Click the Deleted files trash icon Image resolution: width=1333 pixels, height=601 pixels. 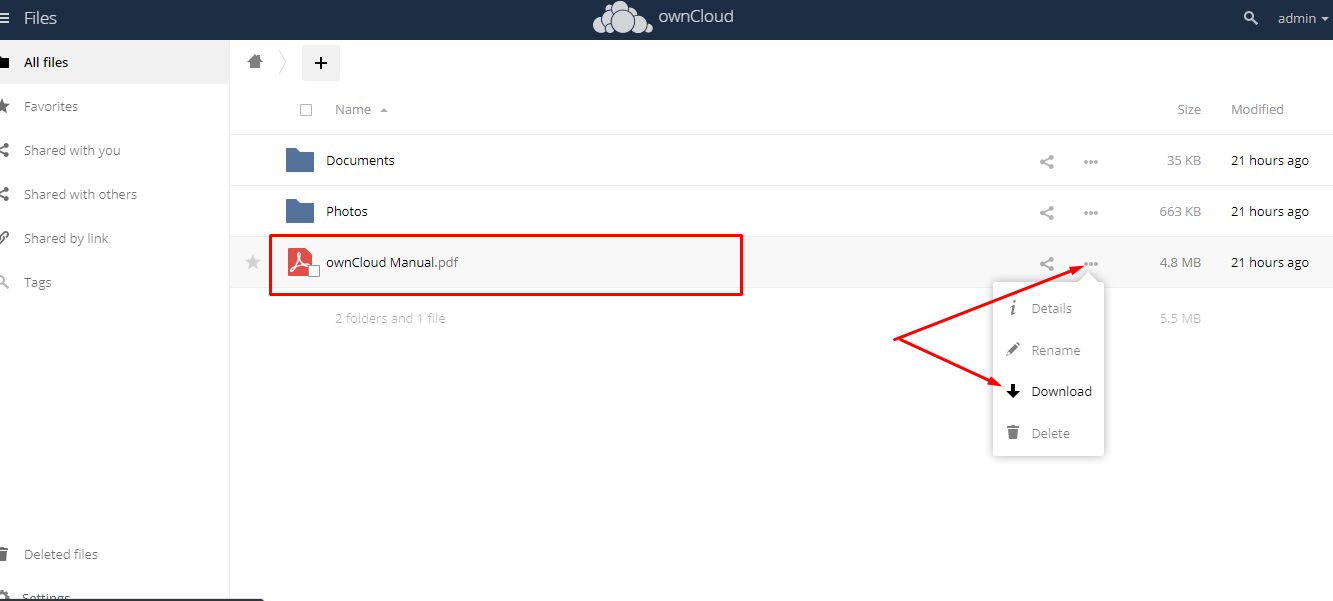coord(10,554)
